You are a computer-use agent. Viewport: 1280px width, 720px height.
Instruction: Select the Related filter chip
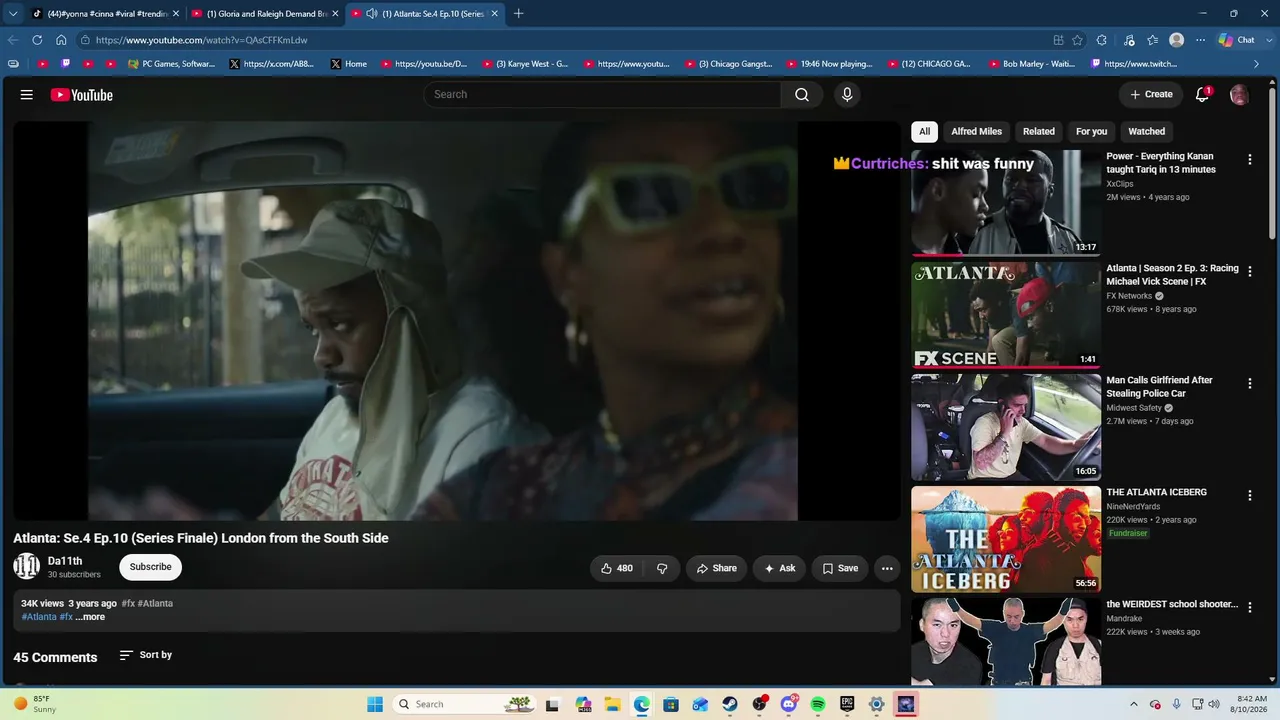[x=1039, y=131]
